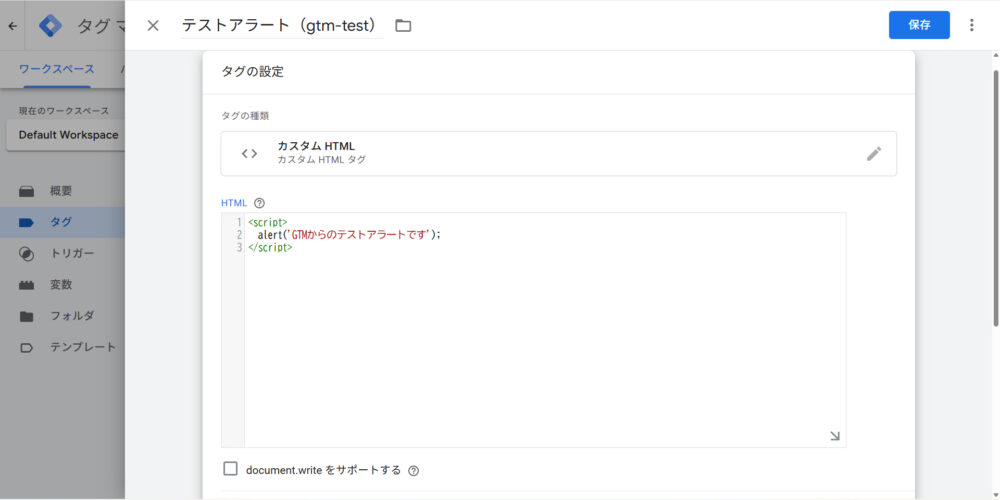Select タグ in the left sidebar
Image resolution: width=1000 pixels, height=500 pixels.
(x=61, y=222)
